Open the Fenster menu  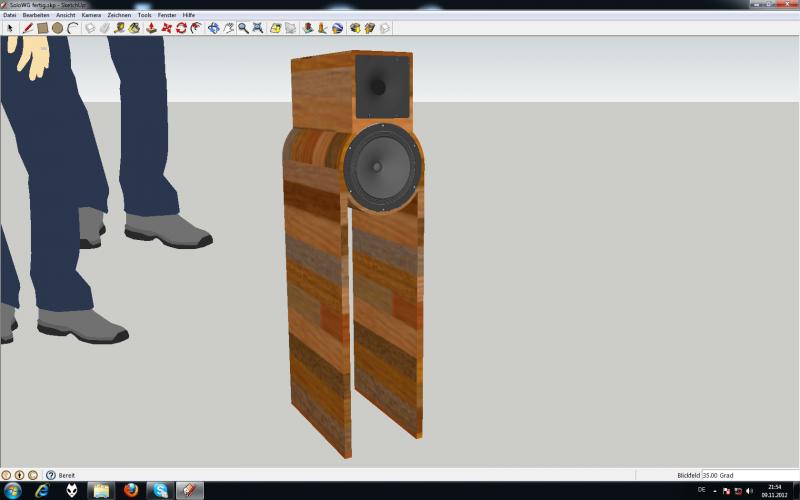[x=167, y=16]
